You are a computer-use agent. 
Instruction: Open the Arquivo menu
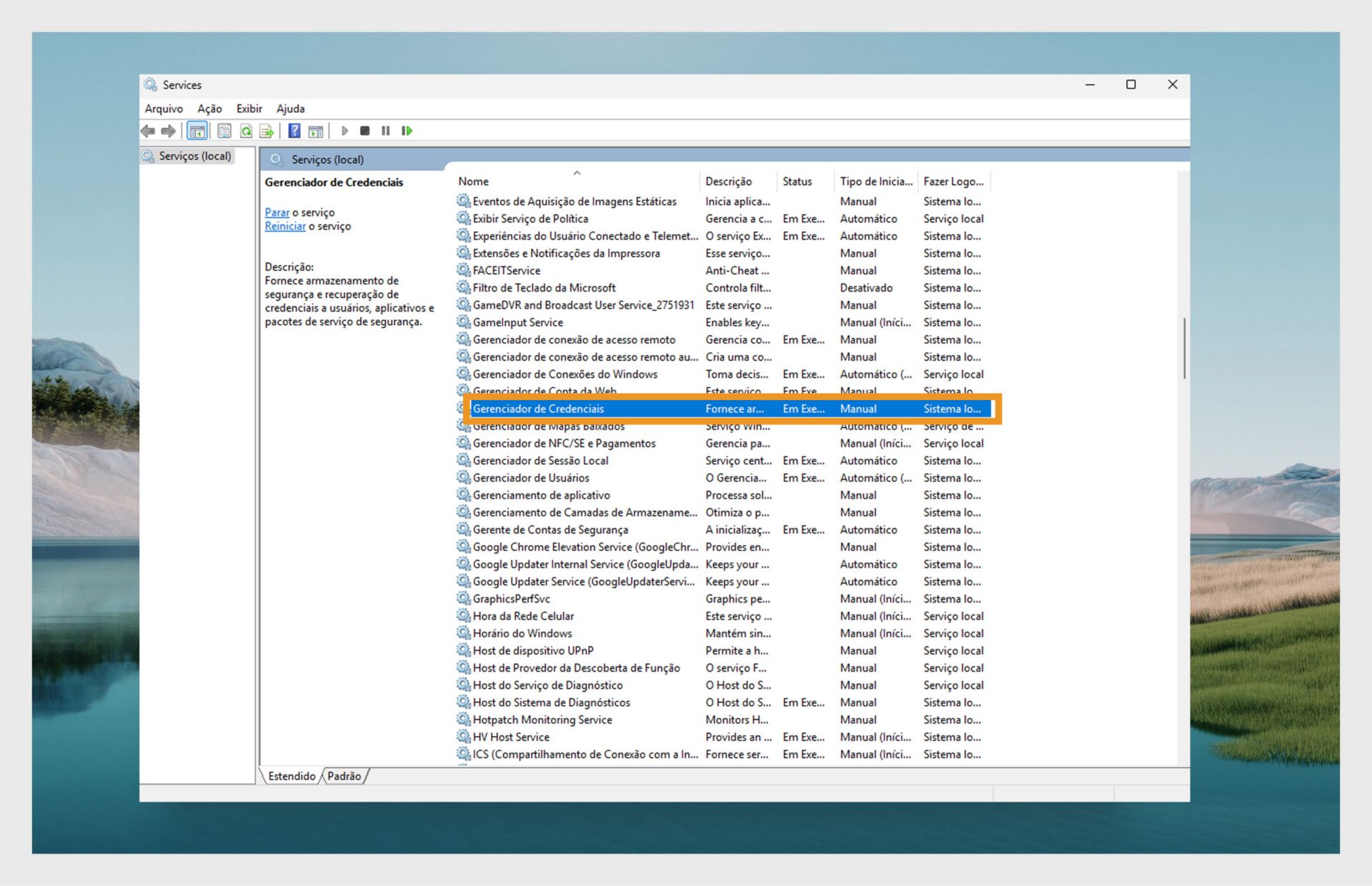(164, 109)
